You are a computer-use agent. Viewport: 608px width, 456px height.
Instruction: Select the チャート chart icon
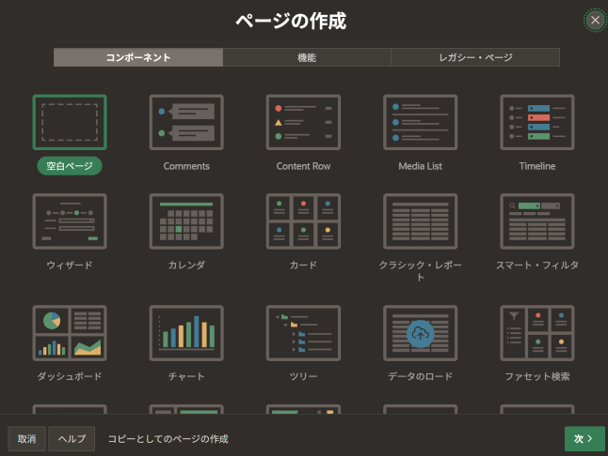pyautogui.click(x=187, y=333)
